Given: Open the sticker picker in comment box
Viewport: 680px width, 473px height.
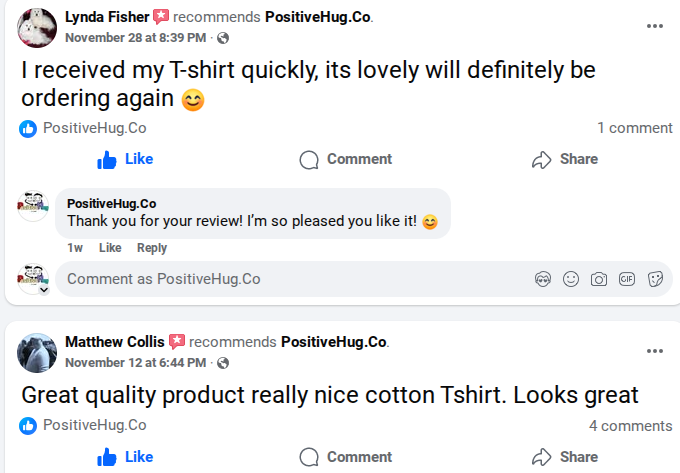Looking at the screenshot, I should click(655, 279).
